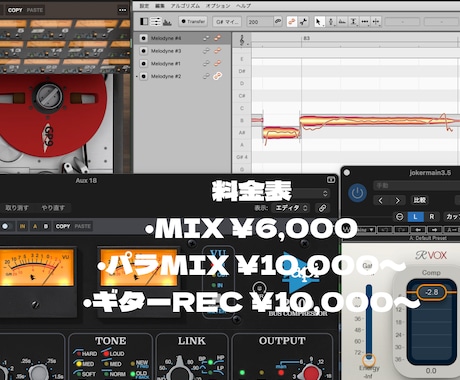Open Melodyne 設定 menu
This screenshot has height=380, width=460.
point(144,6)
